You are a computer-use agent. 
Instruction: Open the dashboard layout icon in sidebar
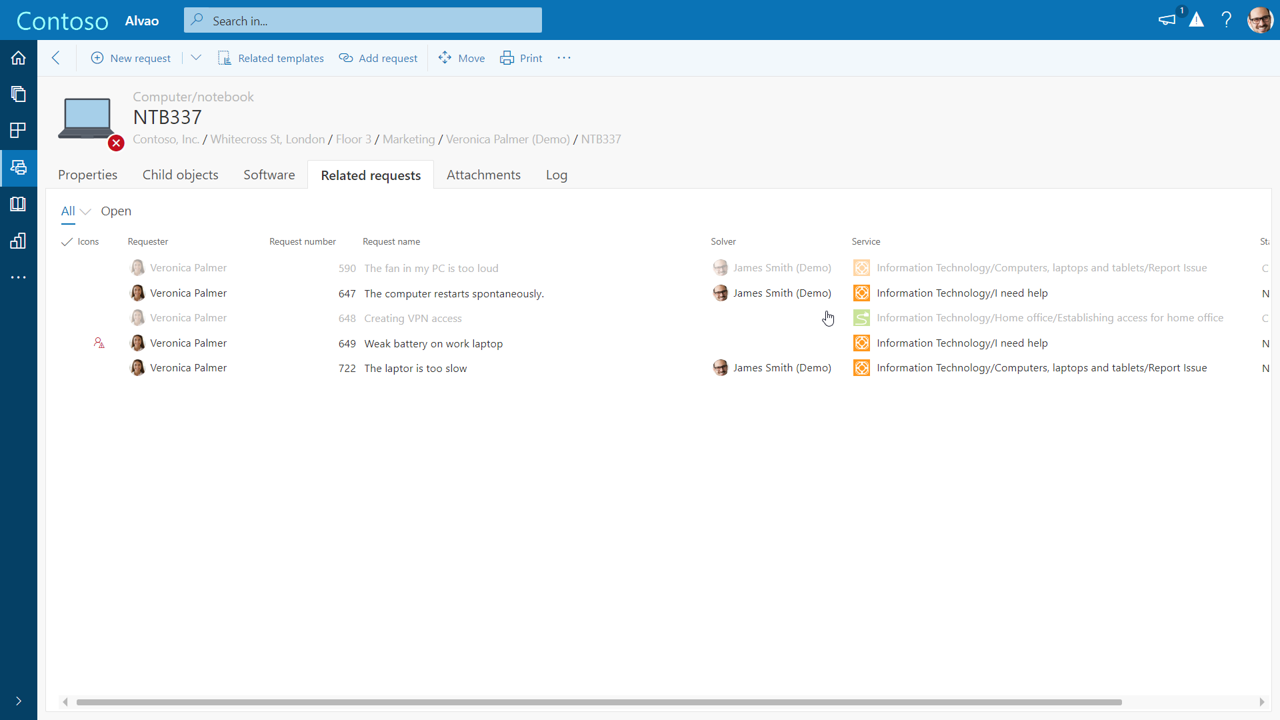coord(17,130)
